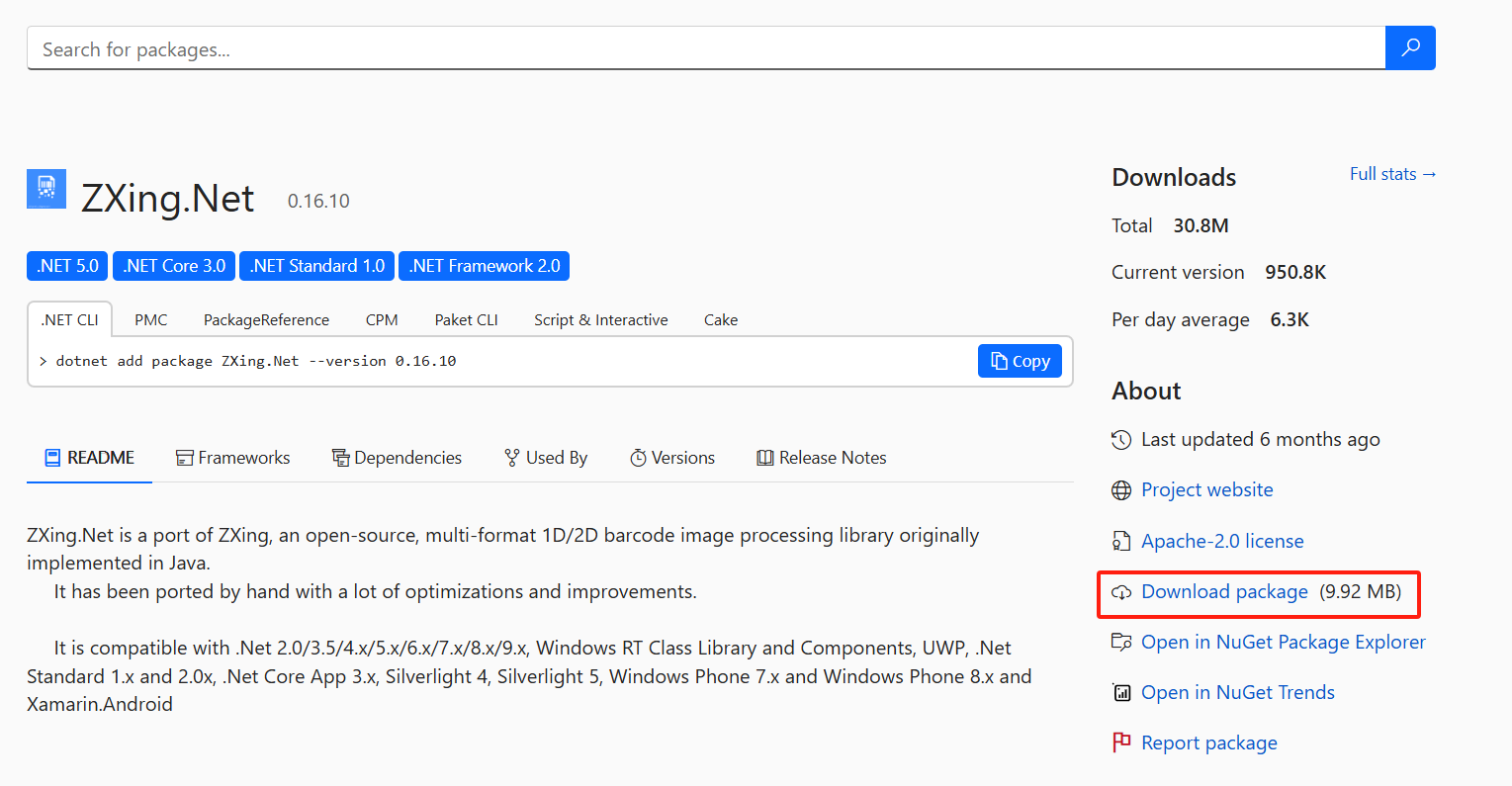
Task: Click the About section heading
Action: [1146, 391]
